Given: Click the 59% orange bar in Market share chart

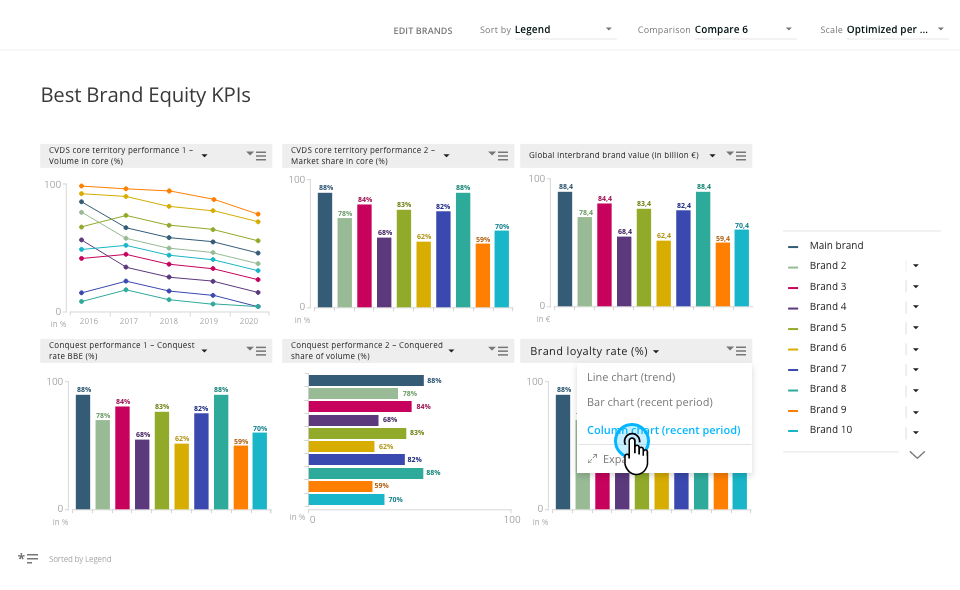Looking at the screenshot, I should click(483, 275).
